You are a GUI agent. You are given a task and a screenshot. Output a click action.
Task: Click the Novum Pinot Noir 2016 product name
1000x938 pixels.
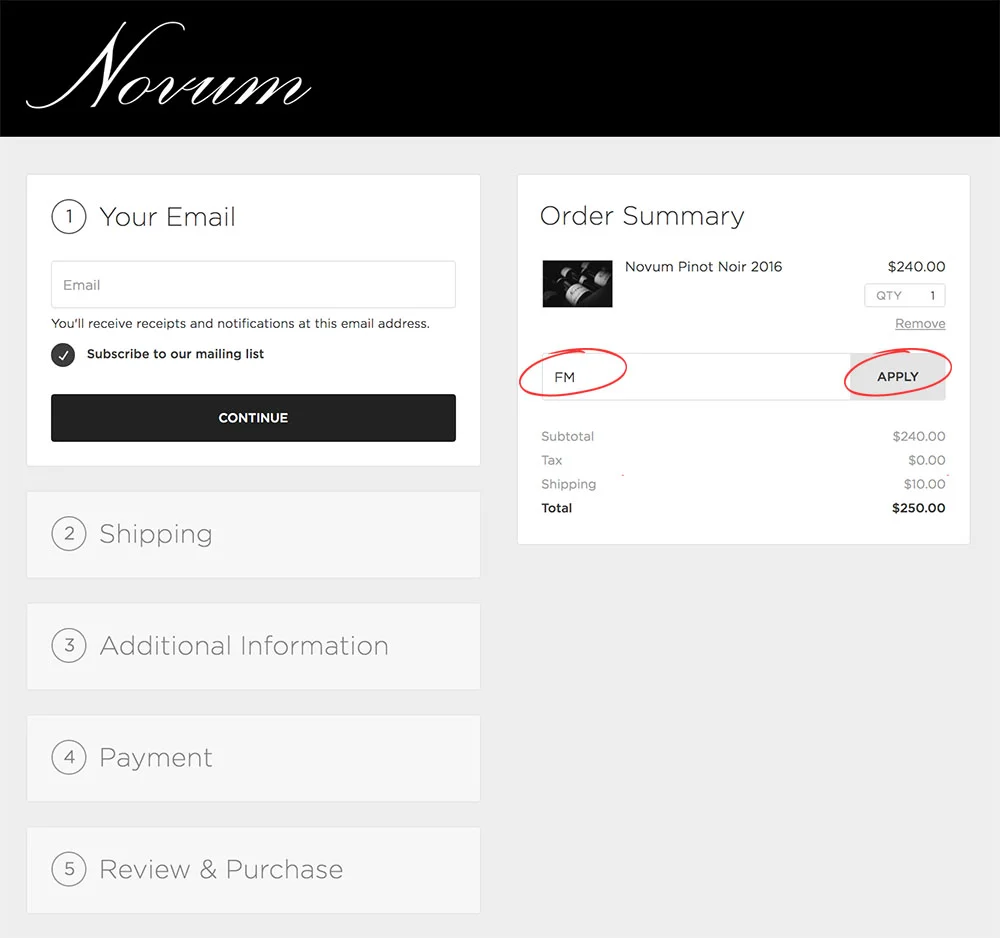click(x=703, y=267)
